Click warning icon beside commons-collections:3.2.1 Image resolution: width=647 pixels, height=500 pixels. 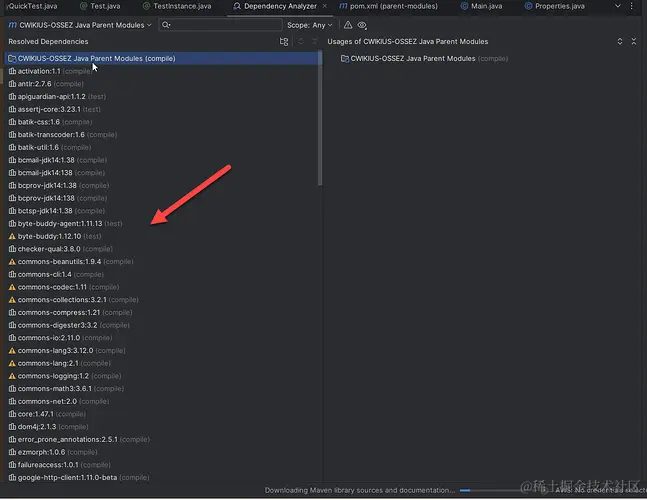click(x=12, y=300)
